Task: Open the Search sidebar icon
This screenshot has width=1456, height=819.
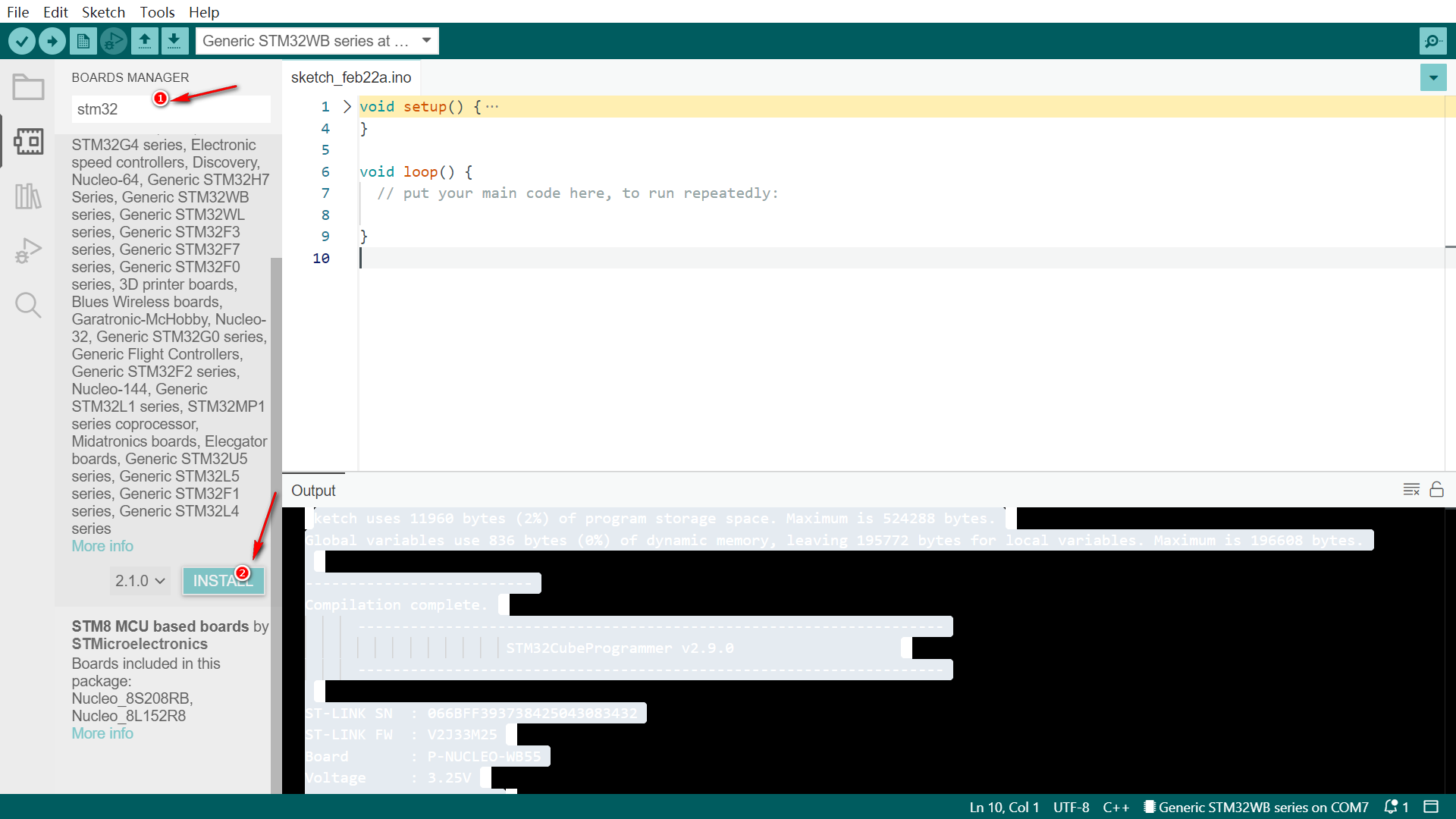Action: (x=28, y=306)
